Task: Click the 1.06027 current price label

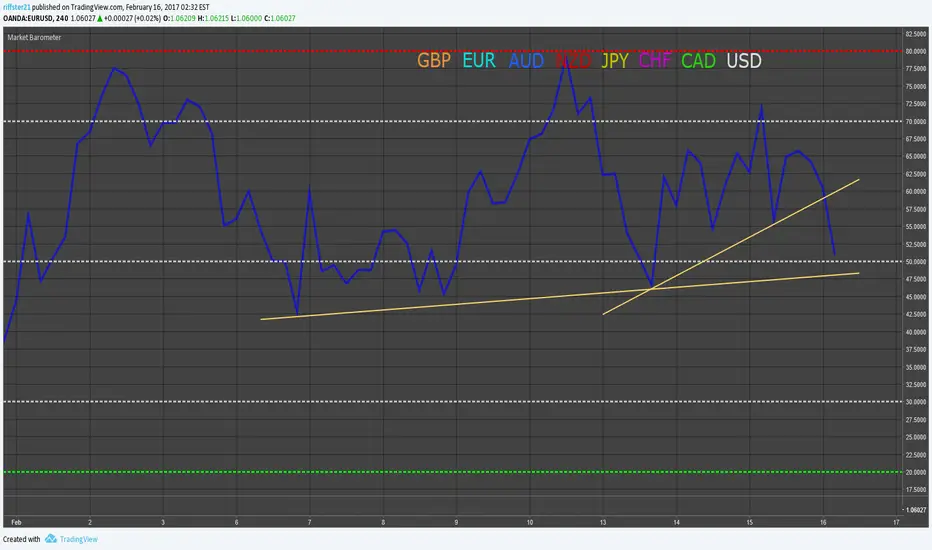Action: pos(915,510)
